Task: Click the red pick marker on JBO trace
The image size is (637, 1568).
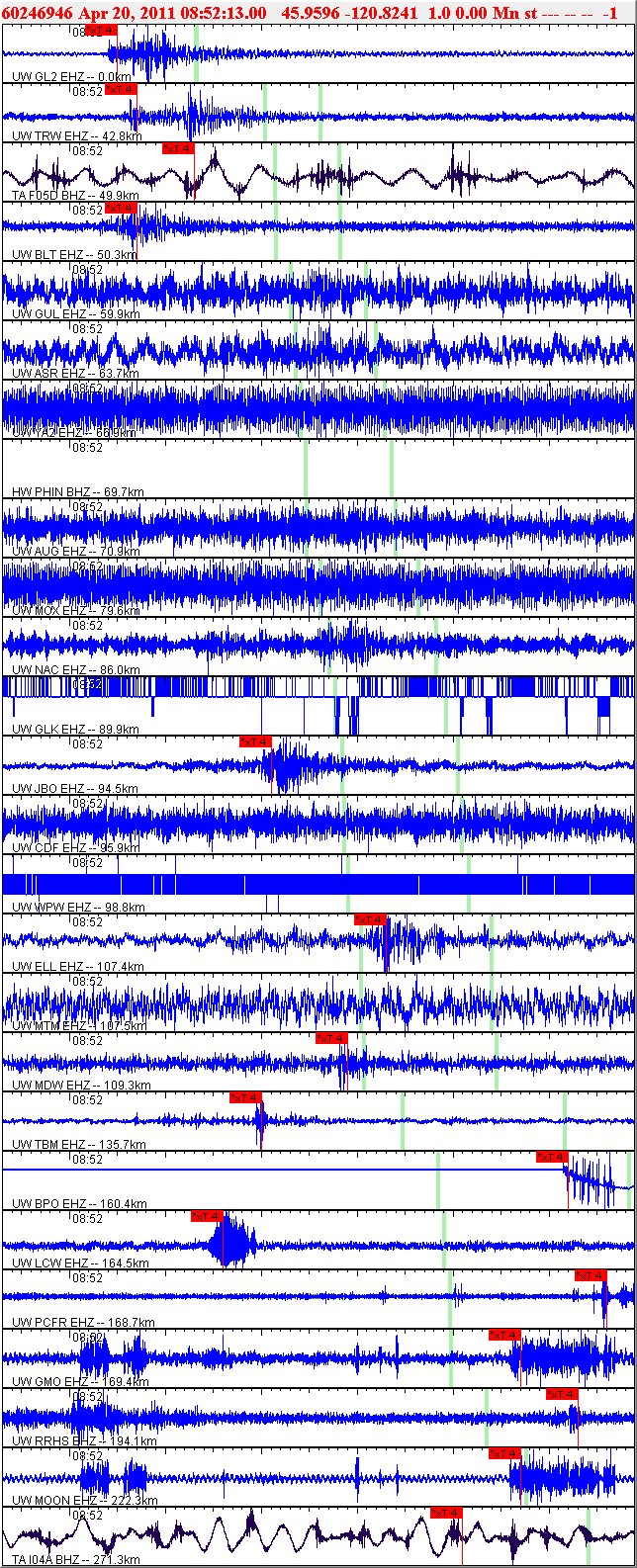Action: coord(255,741)
